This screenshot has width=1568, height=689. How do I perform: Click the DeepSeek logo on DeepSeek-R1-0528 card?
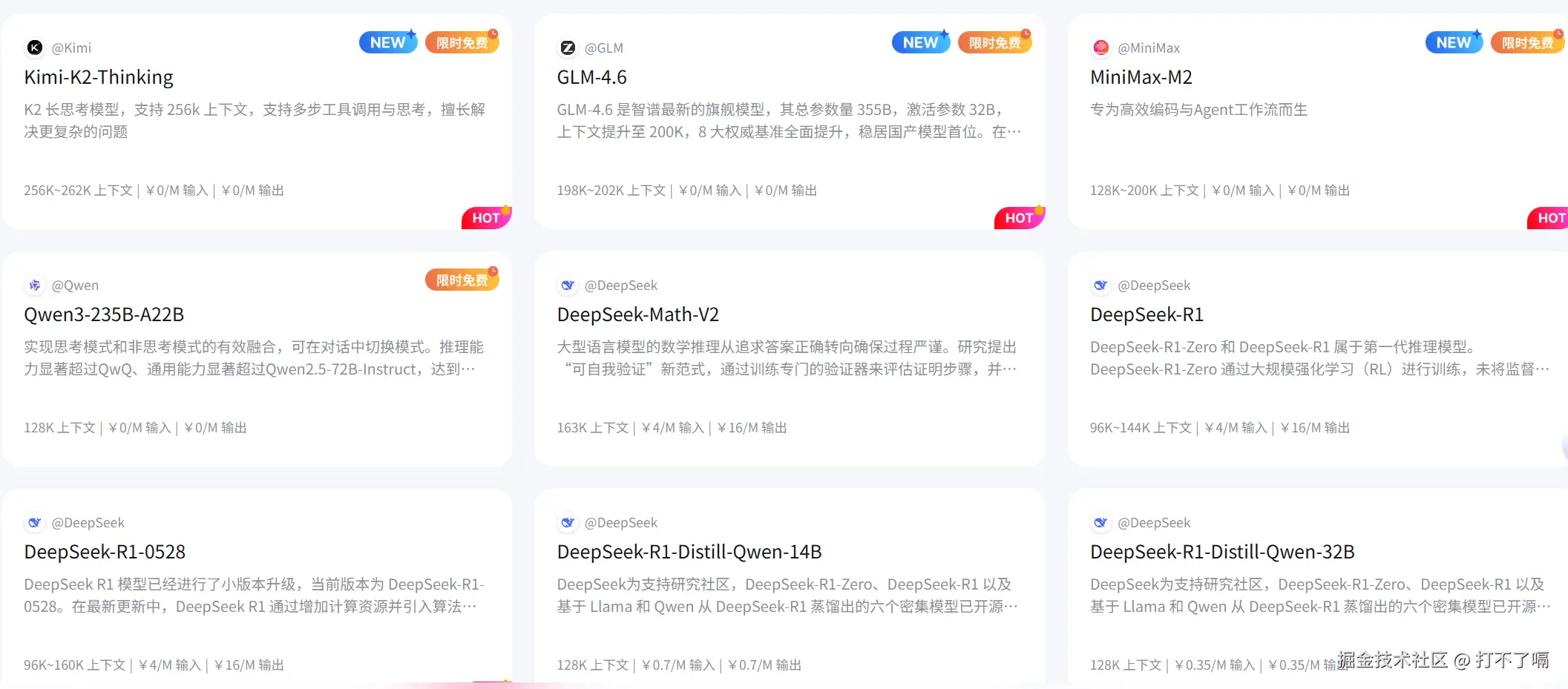coord(35,523)
